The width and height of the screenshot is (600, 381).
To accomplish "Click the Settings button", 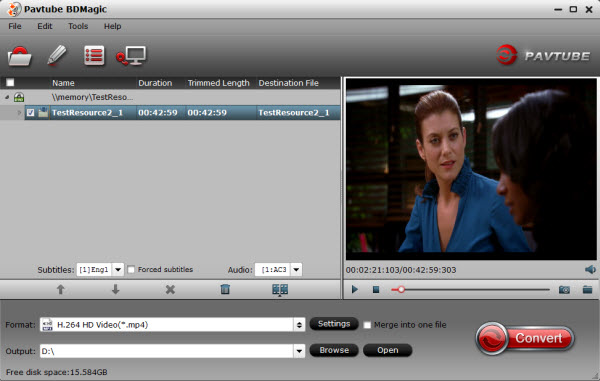I will 334,324.
